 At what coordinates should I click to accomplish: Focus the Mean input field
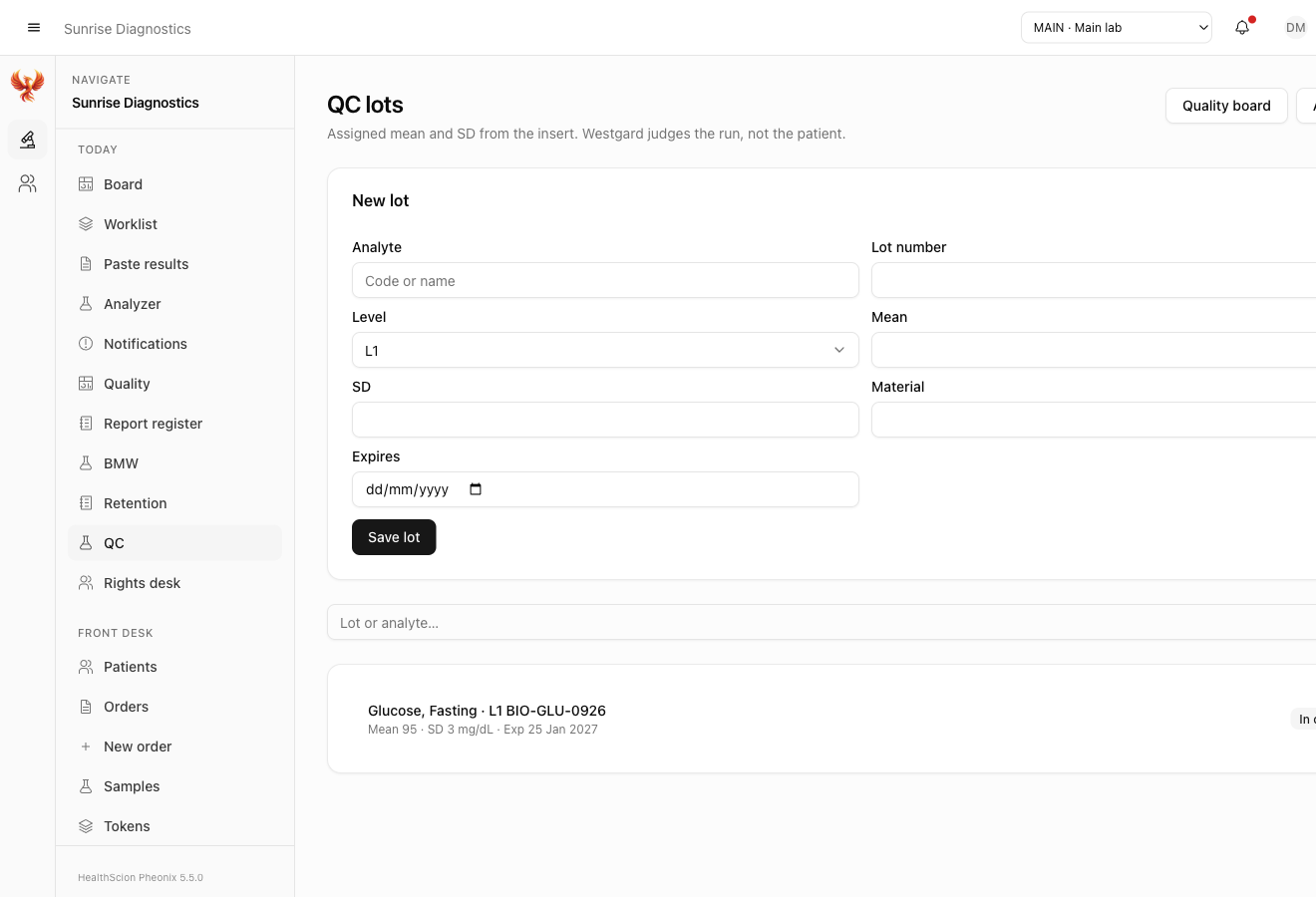tap(1094, 351)
